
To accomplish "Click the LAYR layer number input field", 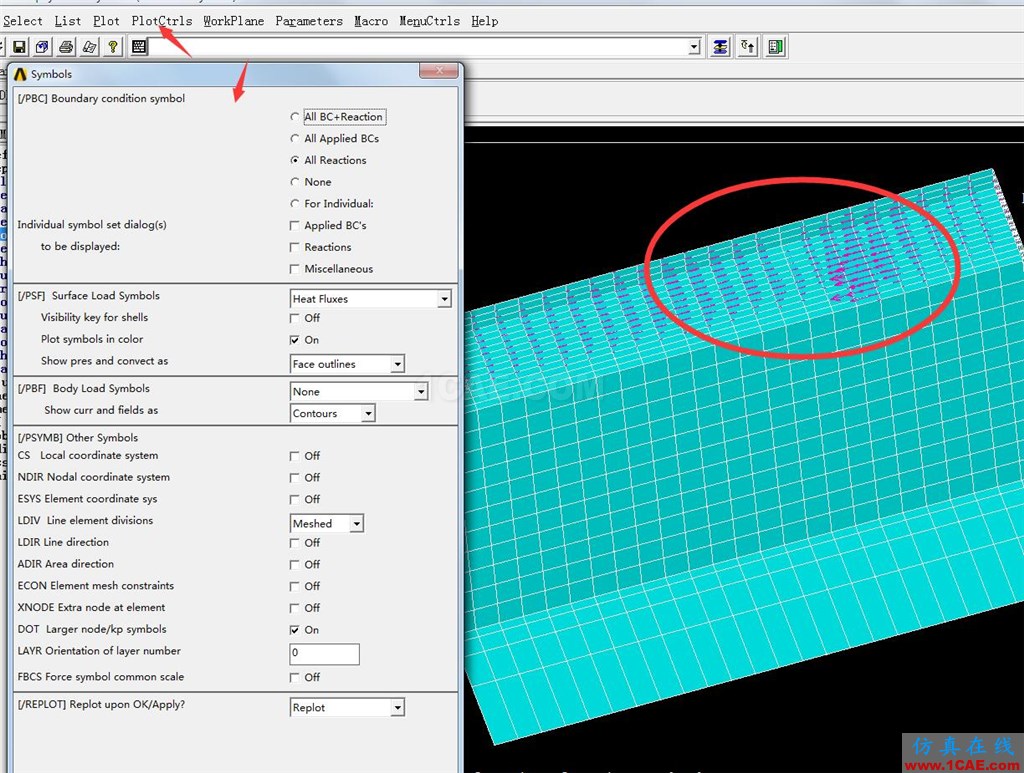I will [325, 654].
